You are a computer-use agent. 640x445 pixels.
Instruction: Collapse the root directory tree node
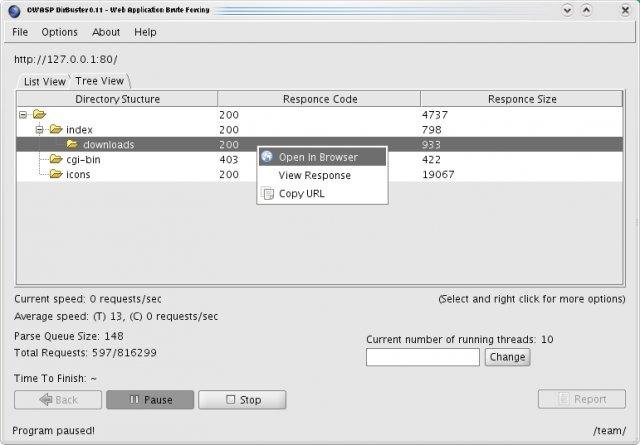23,115
